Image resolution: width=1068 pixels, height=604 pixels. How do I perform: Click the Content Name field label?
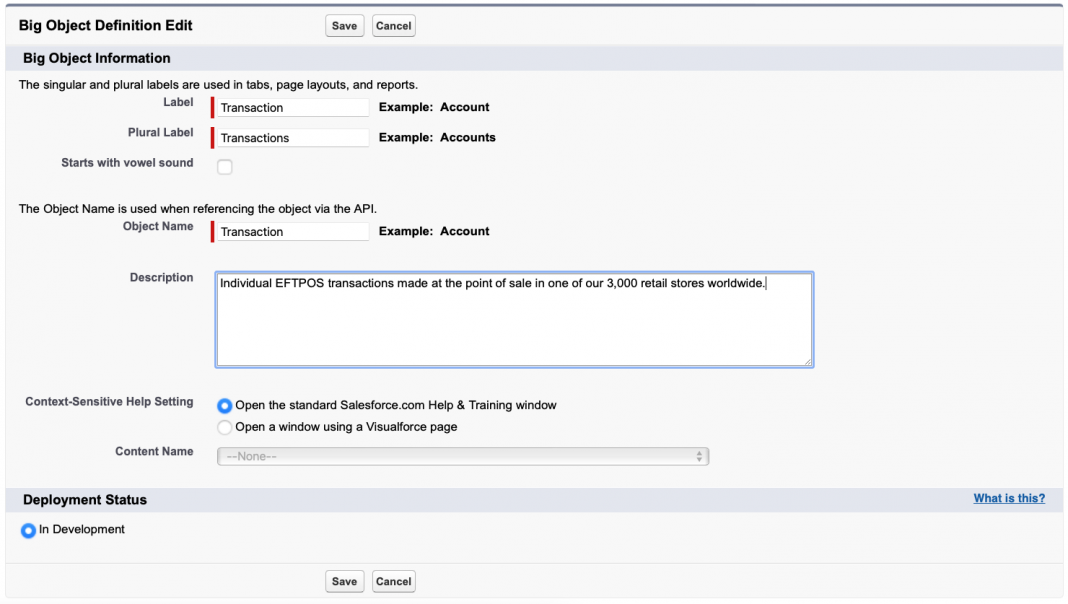(x=154, y=452)
